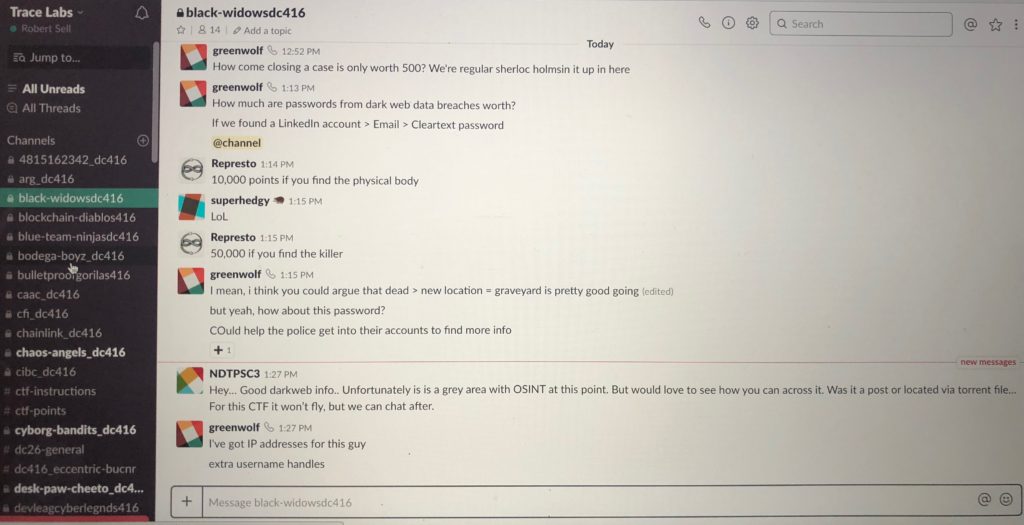Attach a file using plus button

coord(187,501)
